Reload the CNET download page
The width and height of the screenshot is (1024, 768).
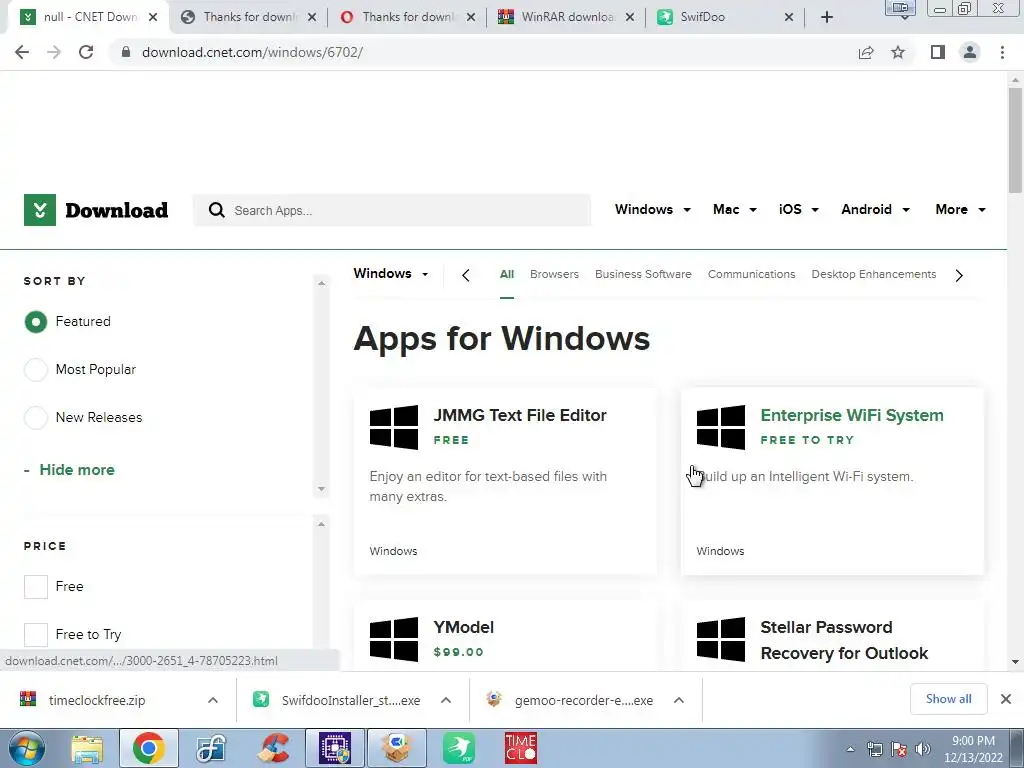(86, 52)
